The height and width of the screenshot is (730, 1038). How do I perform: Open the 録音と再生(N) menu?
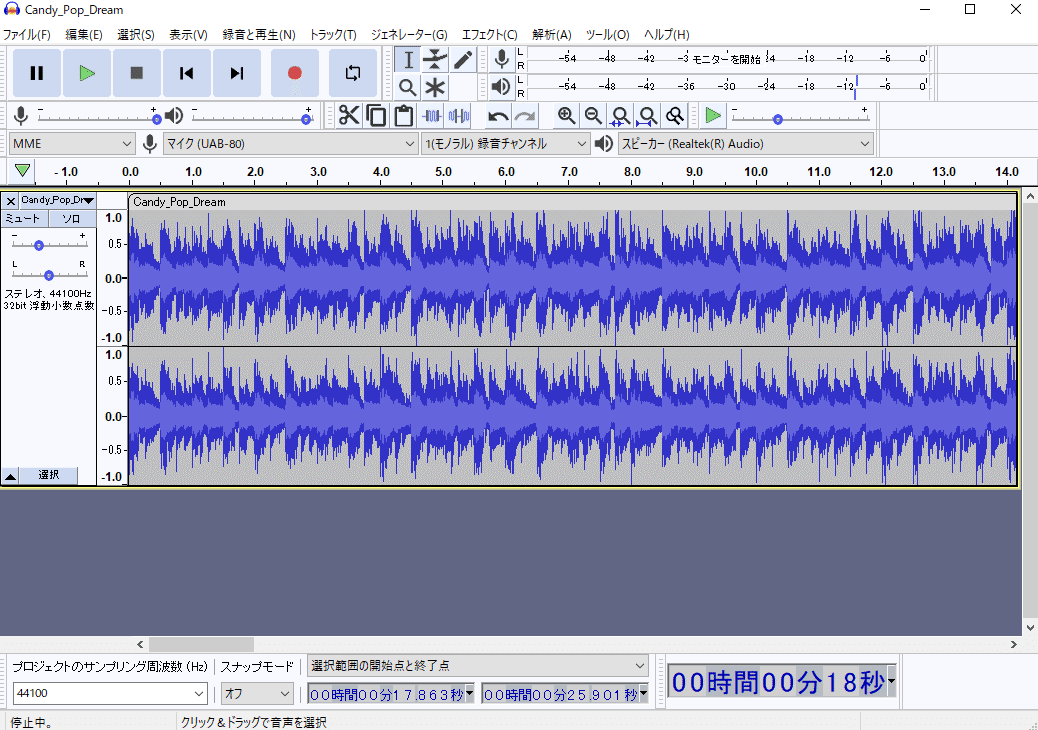[259, 34]
